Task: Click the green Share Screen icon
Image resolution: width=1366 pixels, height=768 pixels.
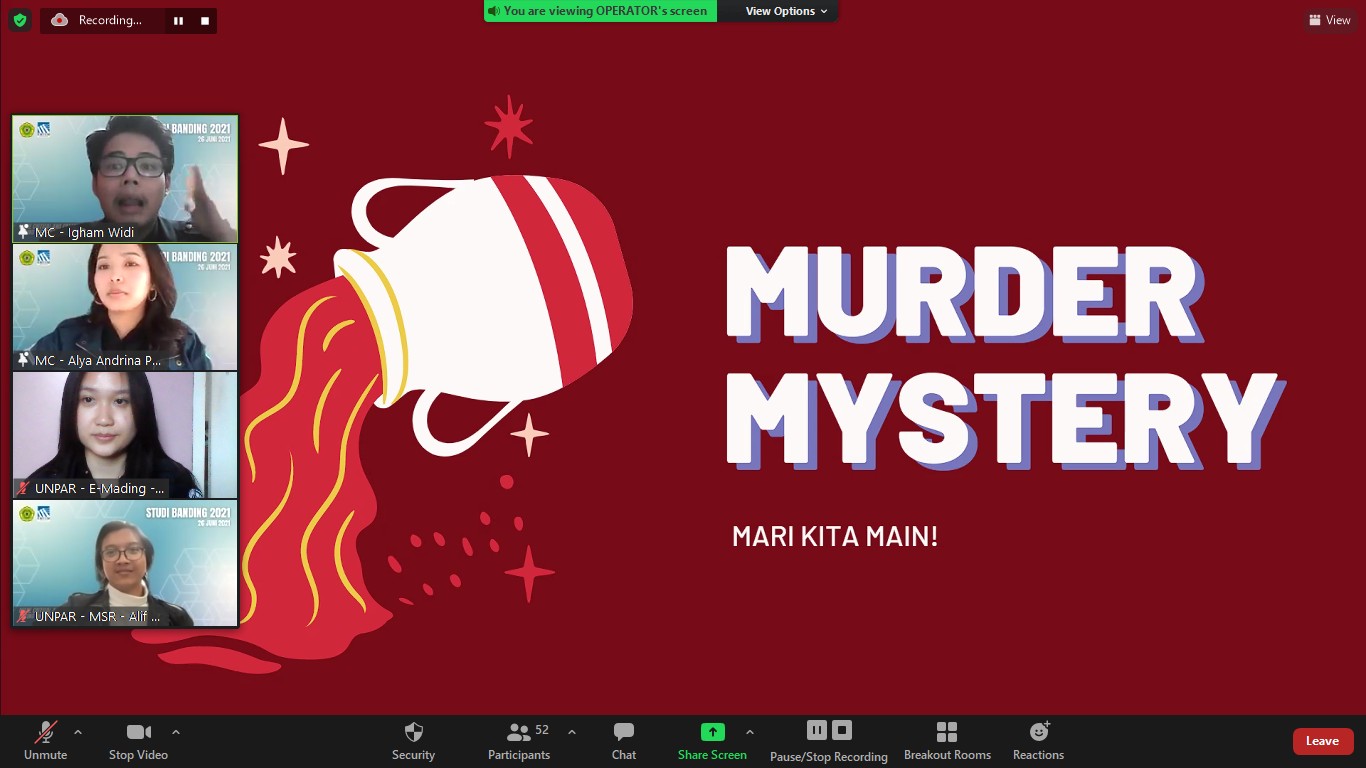Action: tap(712, 732)
